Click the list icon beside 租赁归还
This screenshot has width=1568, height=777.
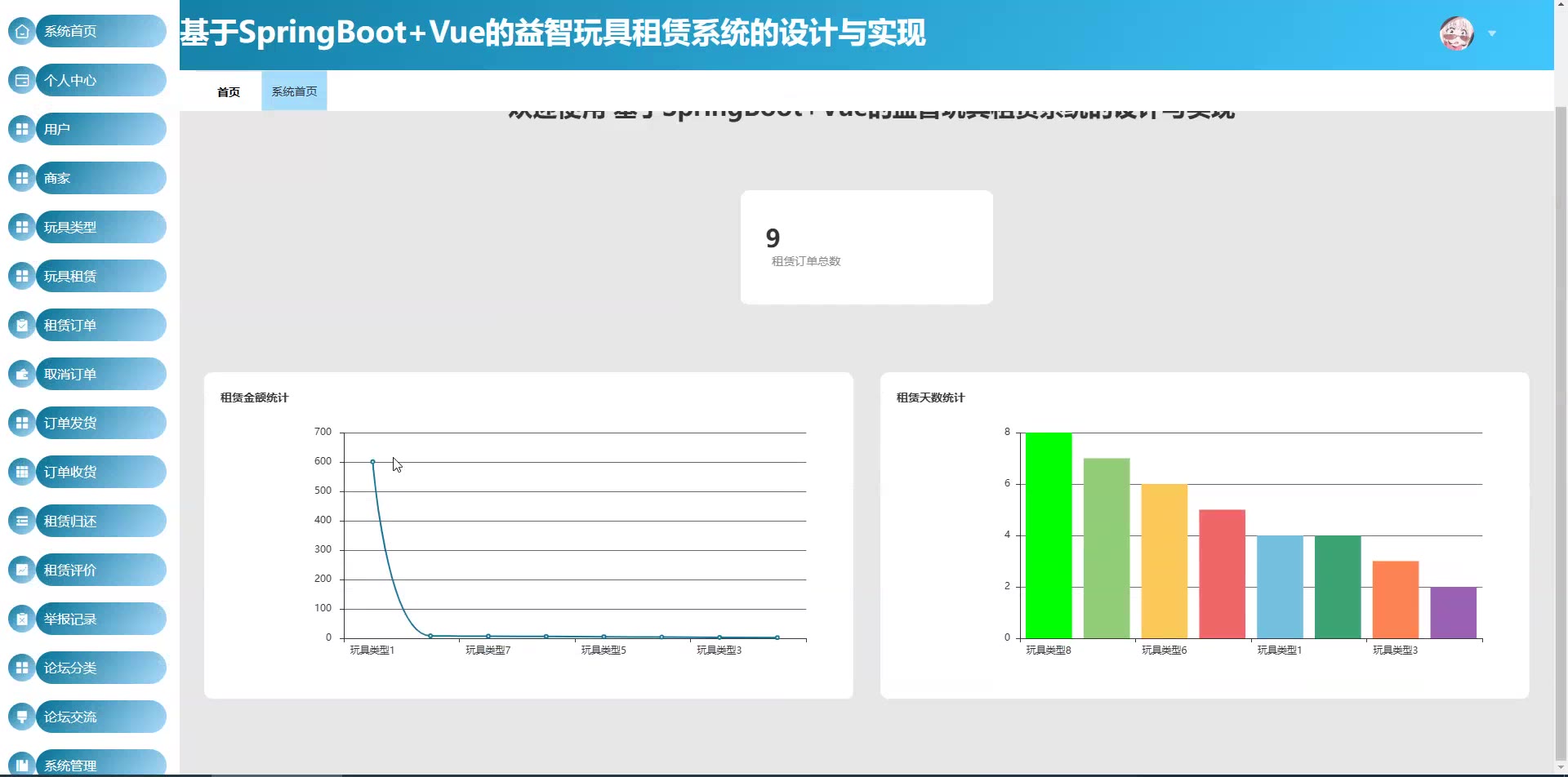(22, 521)
